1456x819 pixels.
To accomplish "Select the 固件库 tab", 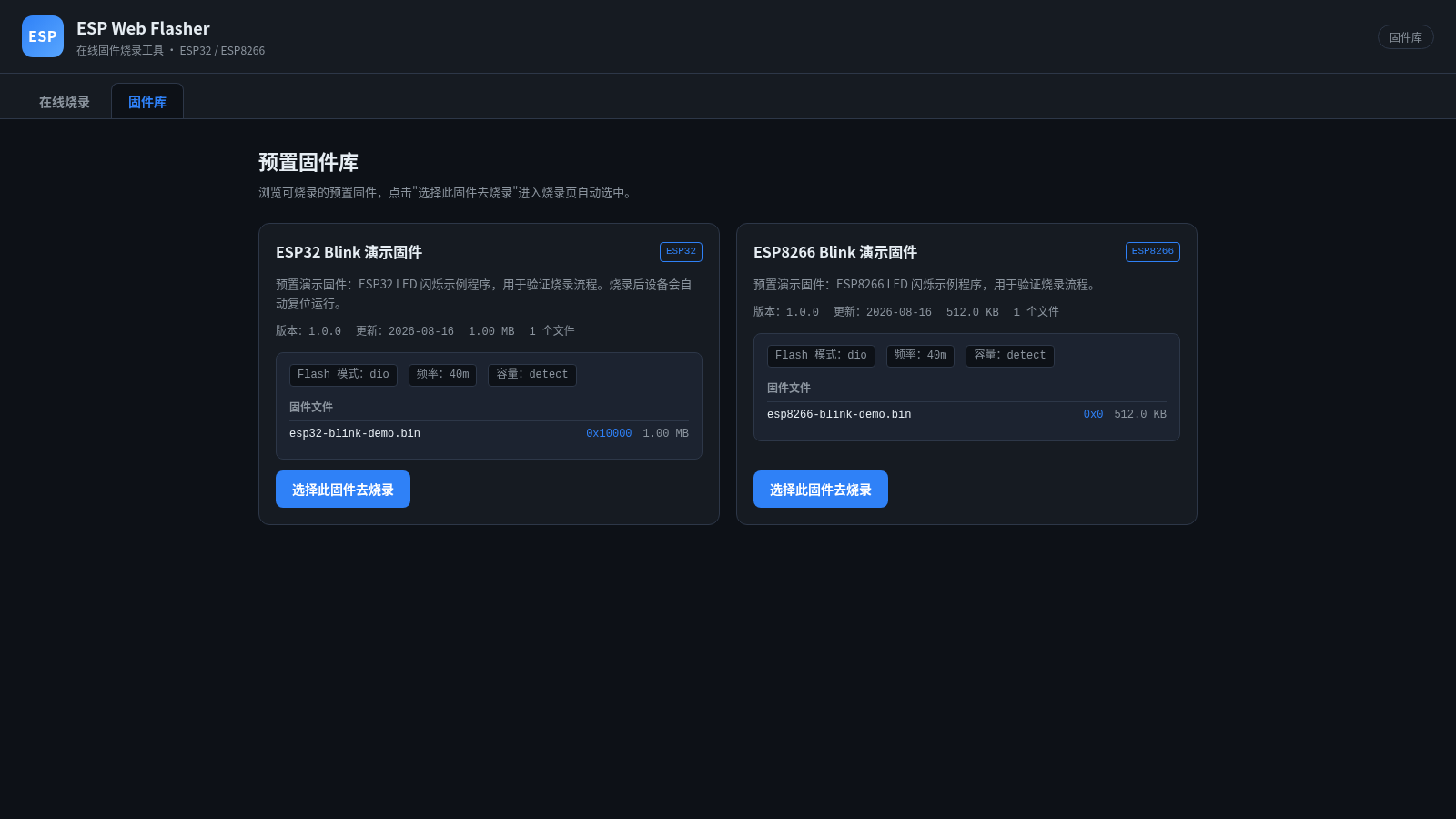I will pyautogui.click(x=147, y=102).
